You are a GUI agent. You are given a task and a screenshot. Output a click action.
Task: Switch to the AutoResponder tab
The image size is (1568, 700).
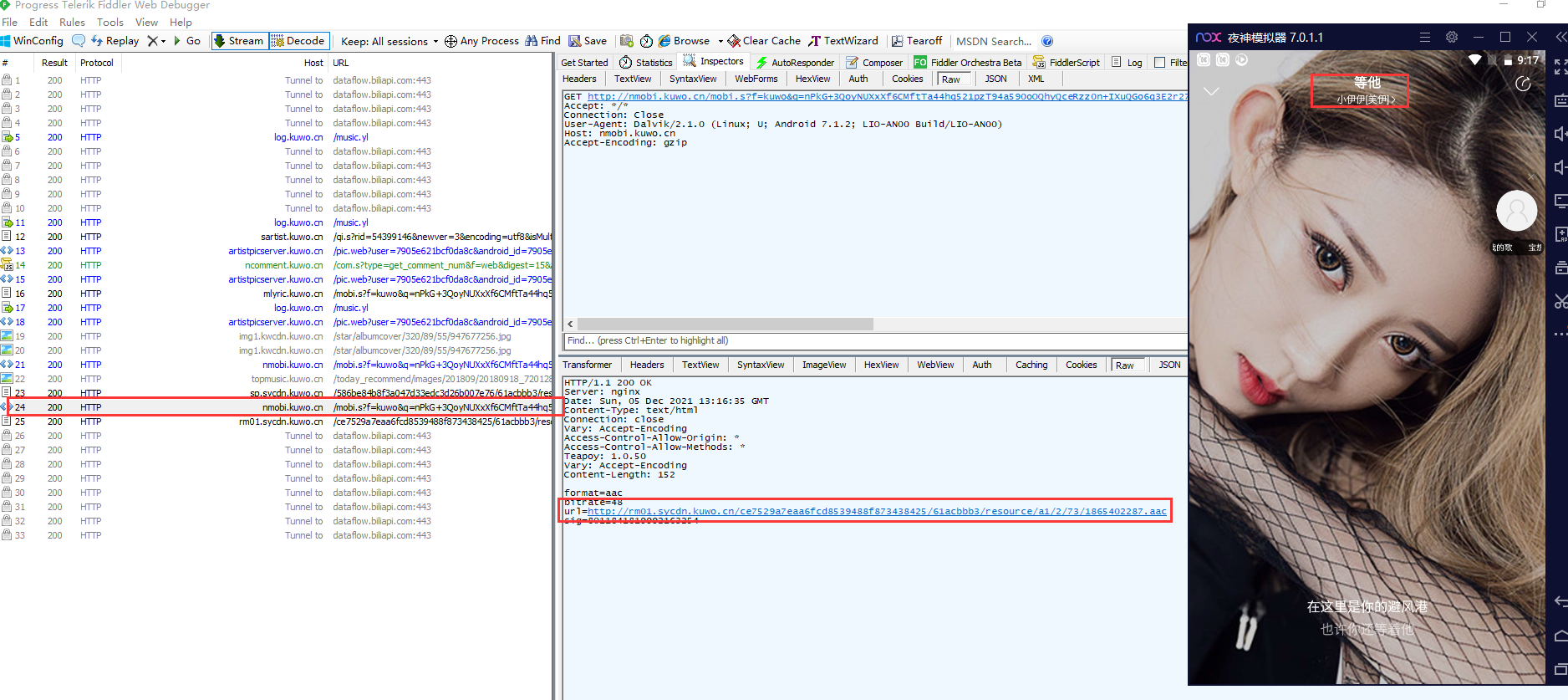coord(795,63)
